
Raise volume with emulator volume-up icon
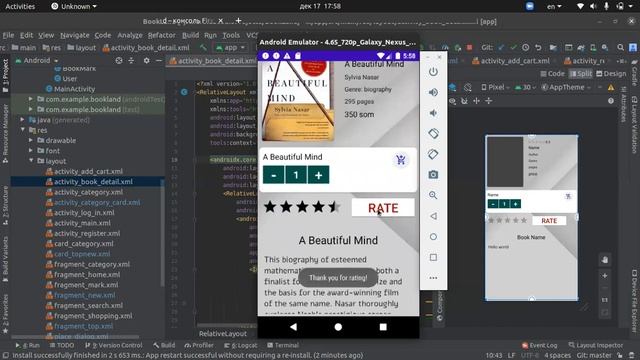tap(433, 92)
